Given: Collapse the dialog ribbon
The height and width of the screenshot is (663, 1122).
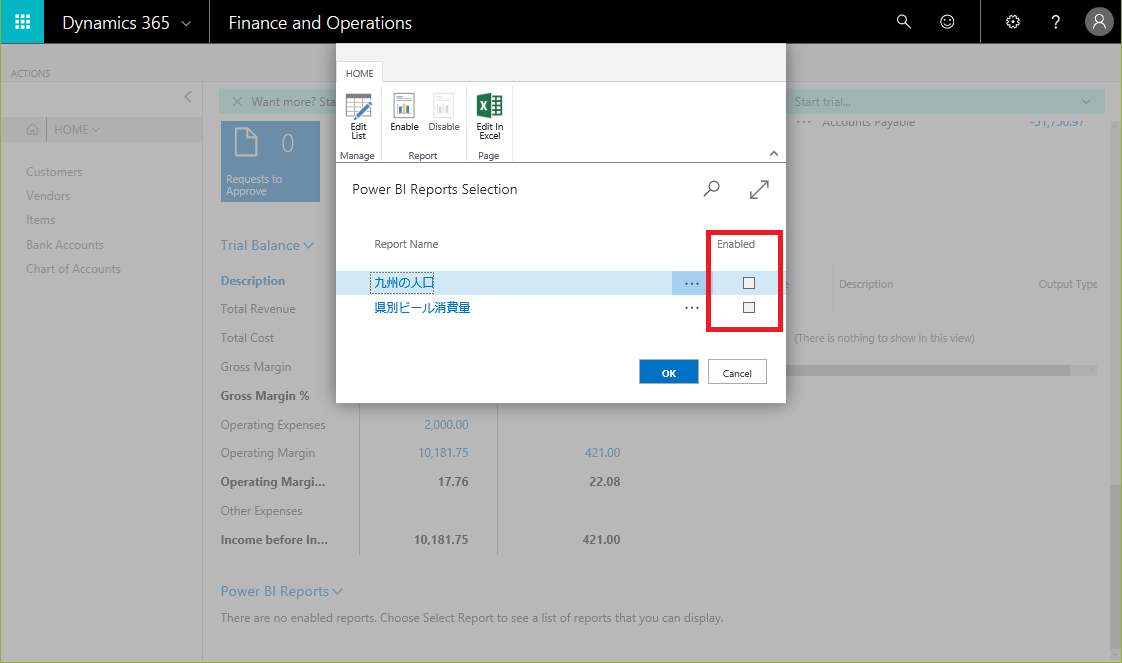Looking at the screenshot, I should [774, 153].
